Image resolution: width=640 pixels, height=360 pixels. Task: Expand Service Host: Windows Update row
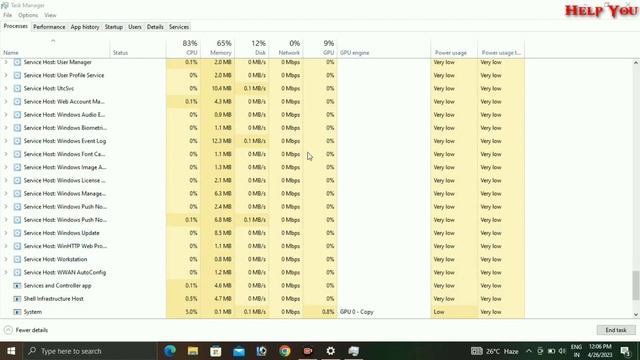click(x=6, y=233)
